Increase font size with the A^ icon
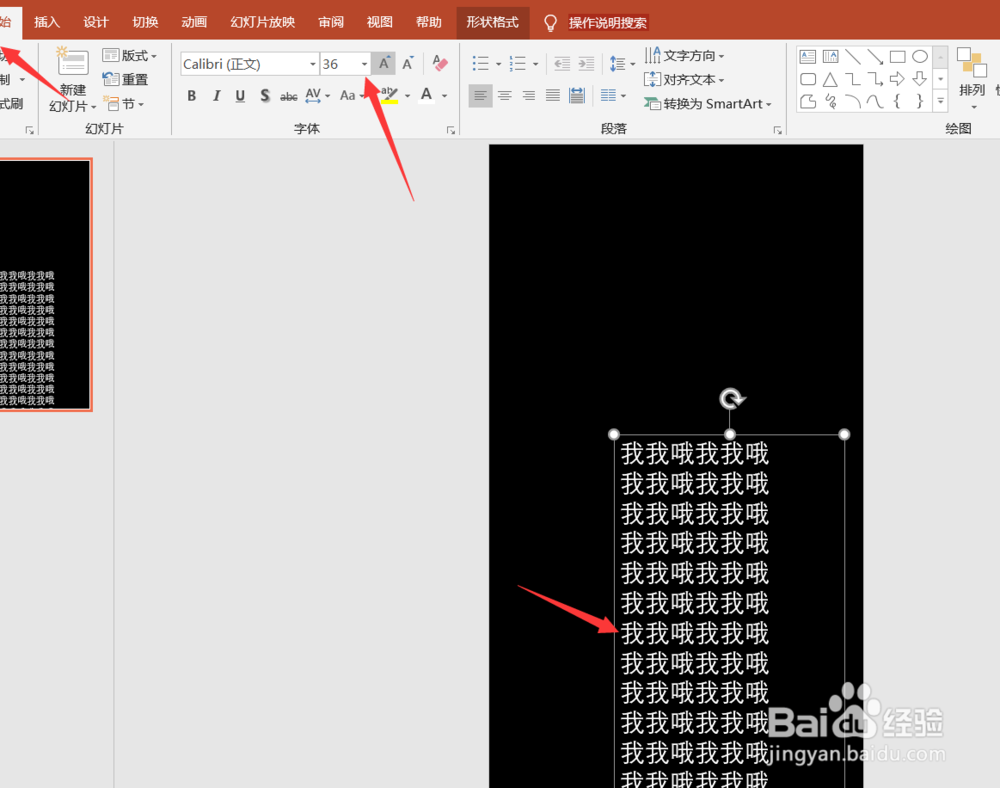This screenshot has height=788, width=1000. (383, 62)
